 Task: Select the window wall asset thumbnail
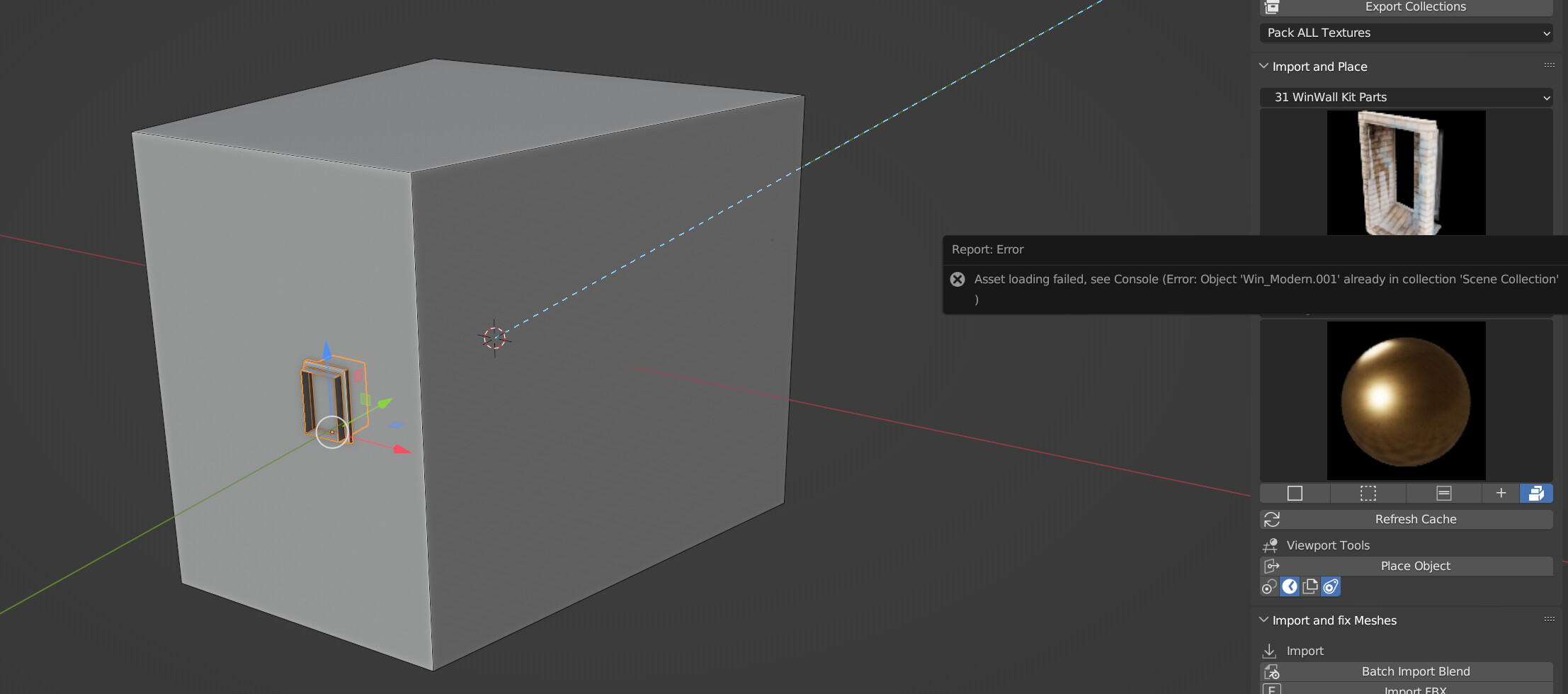(x=1406, y=172)
